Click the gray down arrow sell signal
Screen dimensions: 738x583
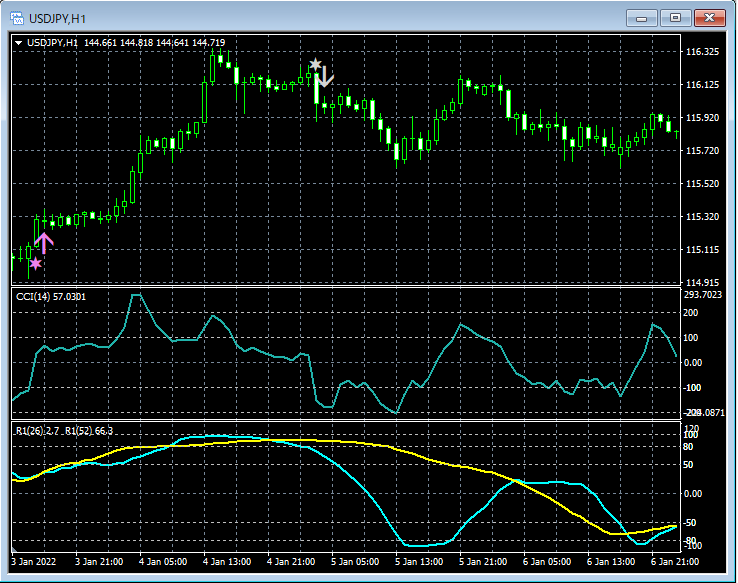pos(325,76)
